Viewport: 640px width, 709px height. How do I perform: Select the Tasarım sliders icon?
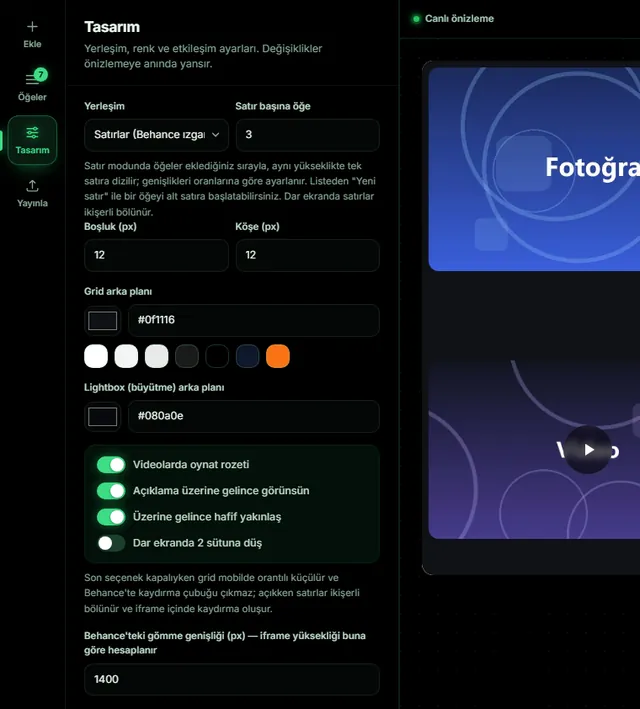[x=32, y=132]
